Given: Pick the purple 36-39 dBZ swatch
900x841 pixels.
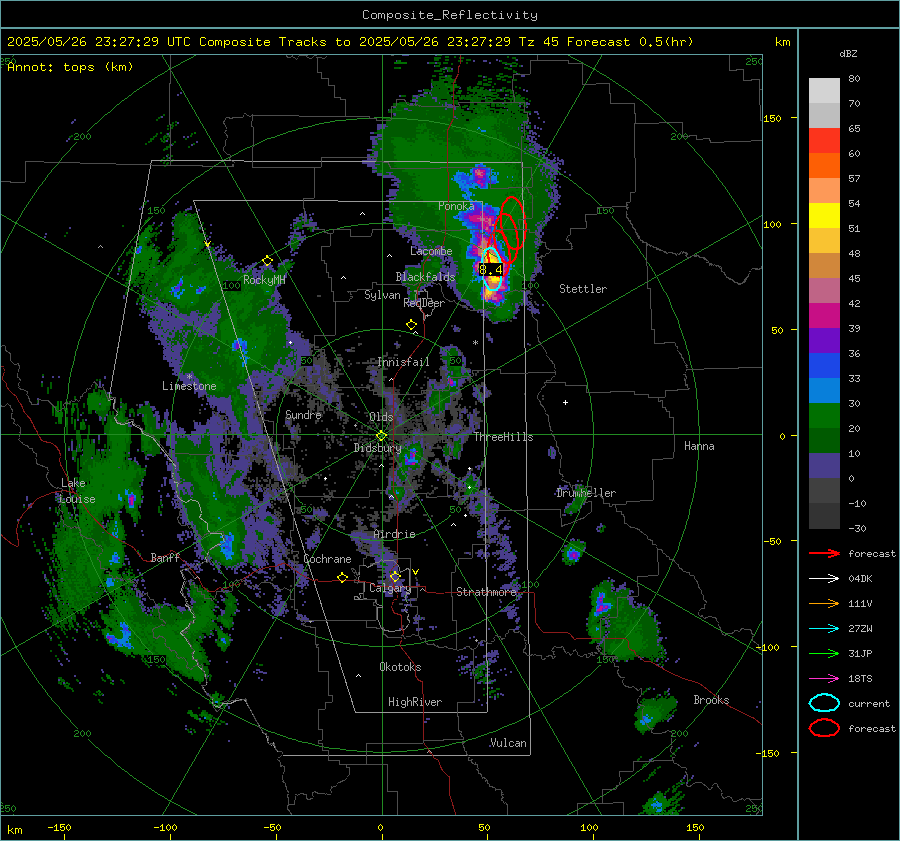Looking at the screenshot, I should 824,340.
